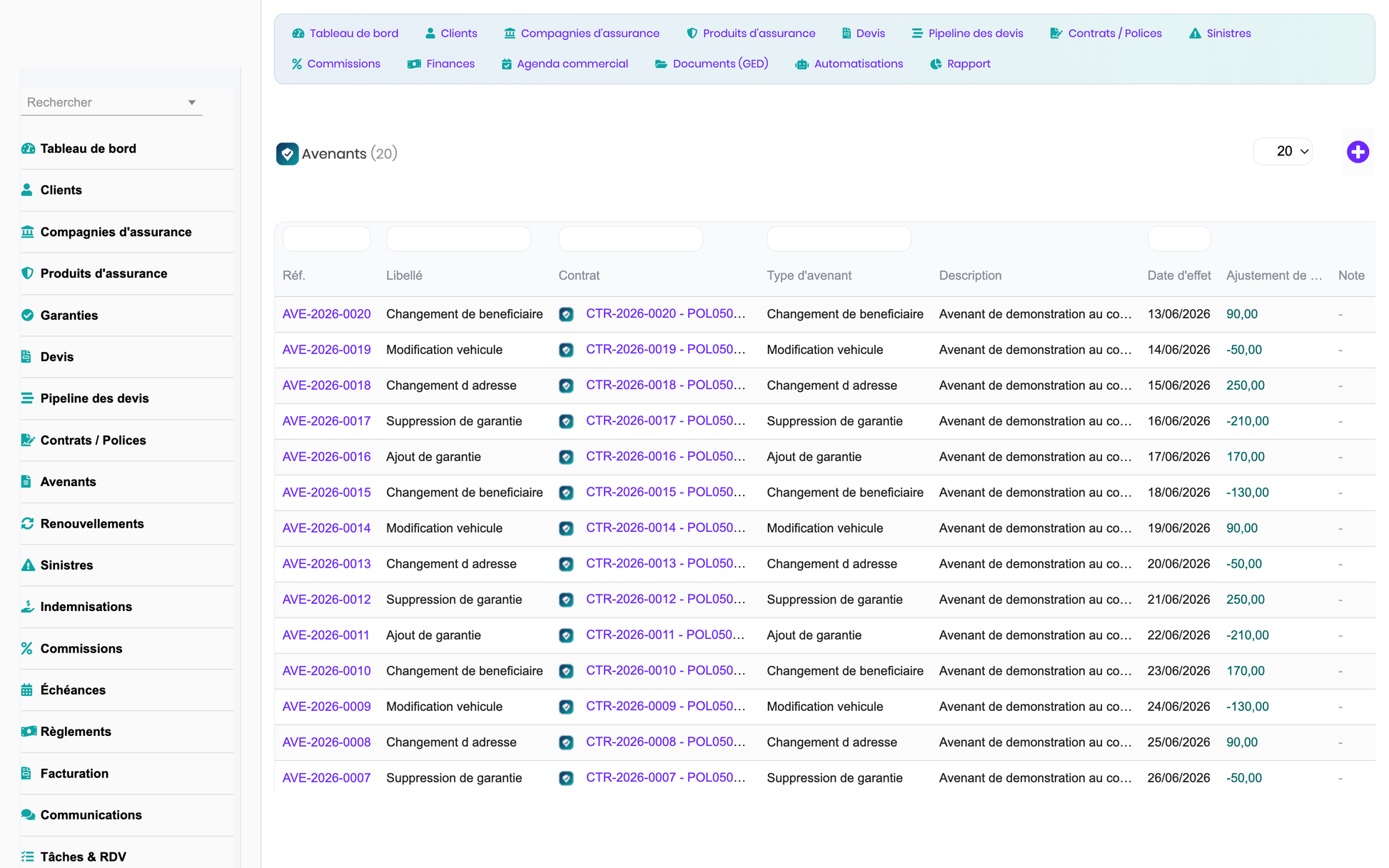Click contract shield icon in AVE-2026-0020 row
Screen dimensions: 1389x868
pyautogui.click(x=566, y=314)
